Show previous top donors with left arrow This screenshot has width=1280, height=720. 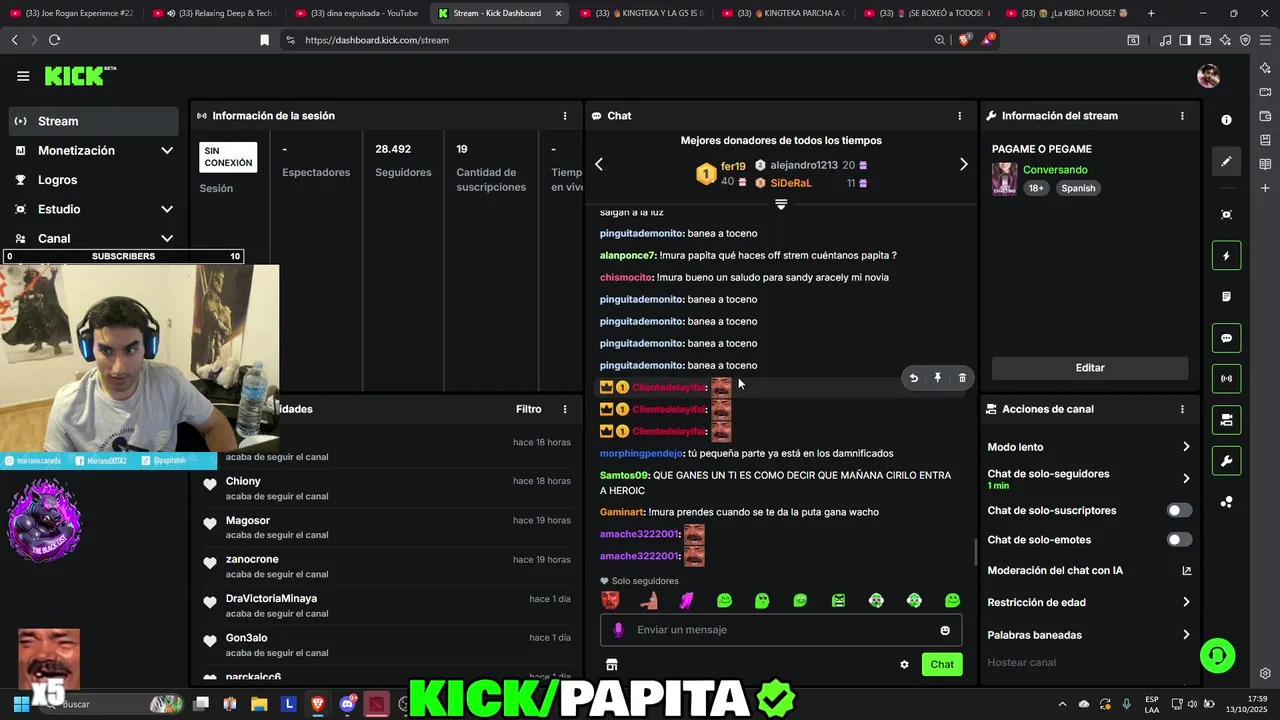click(599, 164)
